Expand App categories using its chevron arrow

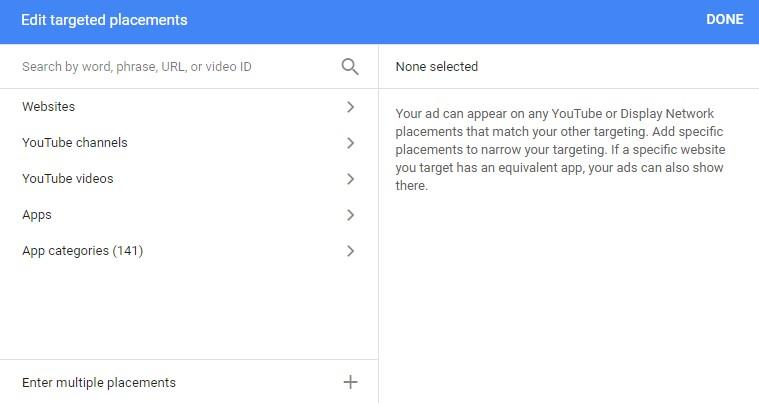point(350,251)
